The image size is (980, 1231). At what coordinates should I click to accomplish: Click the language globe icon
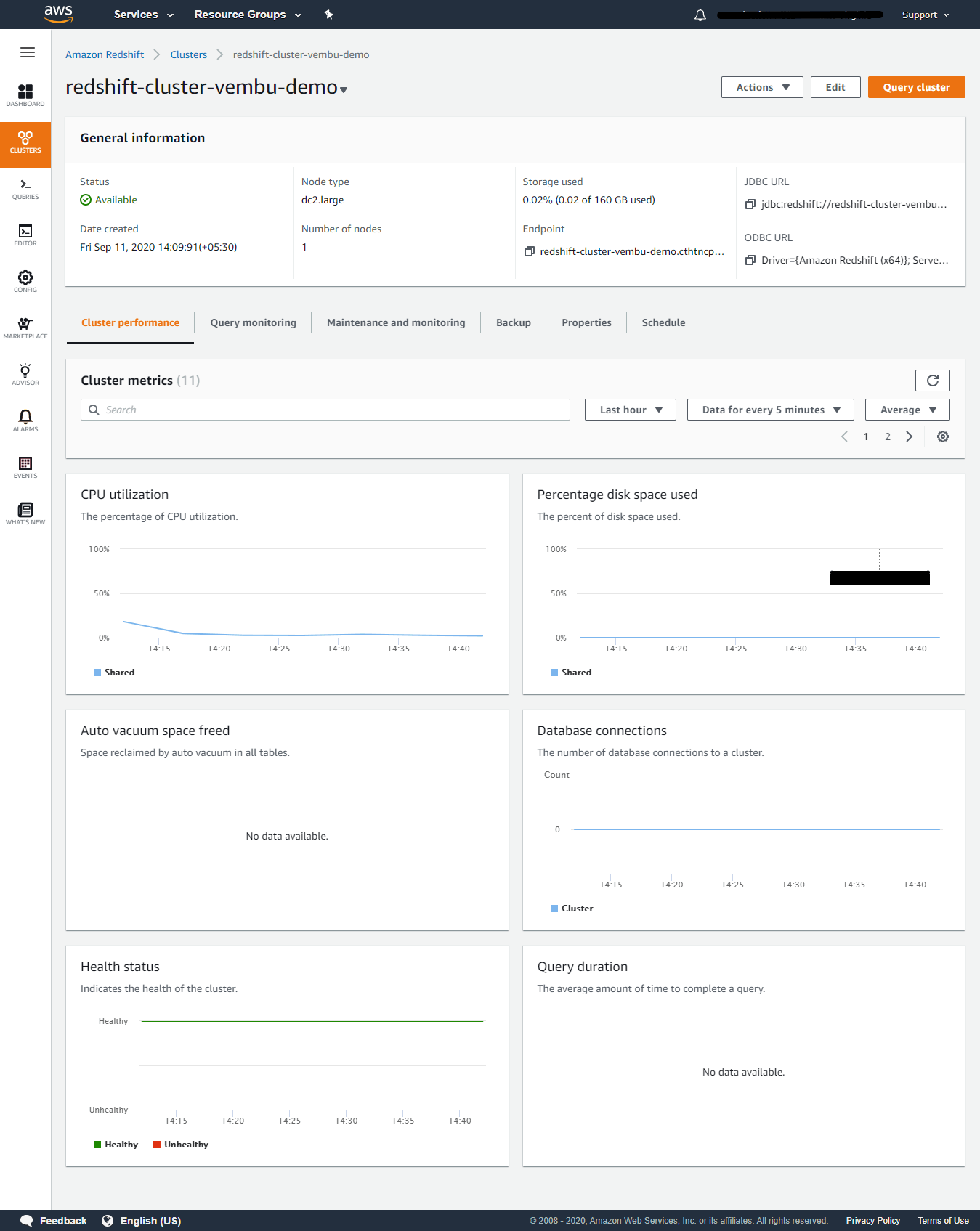[x=108, y=1220]
